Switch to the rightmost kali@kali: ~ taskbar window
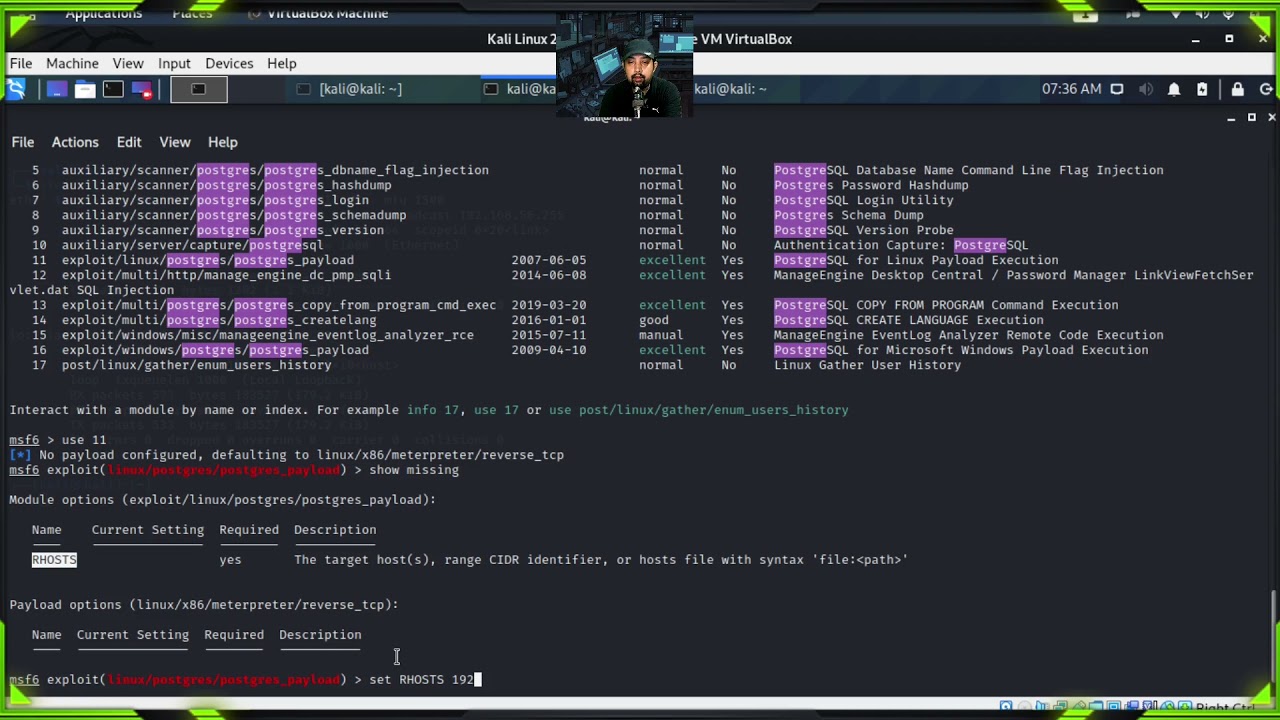This screenshot has width=1280, height=720. pos(730,89)
